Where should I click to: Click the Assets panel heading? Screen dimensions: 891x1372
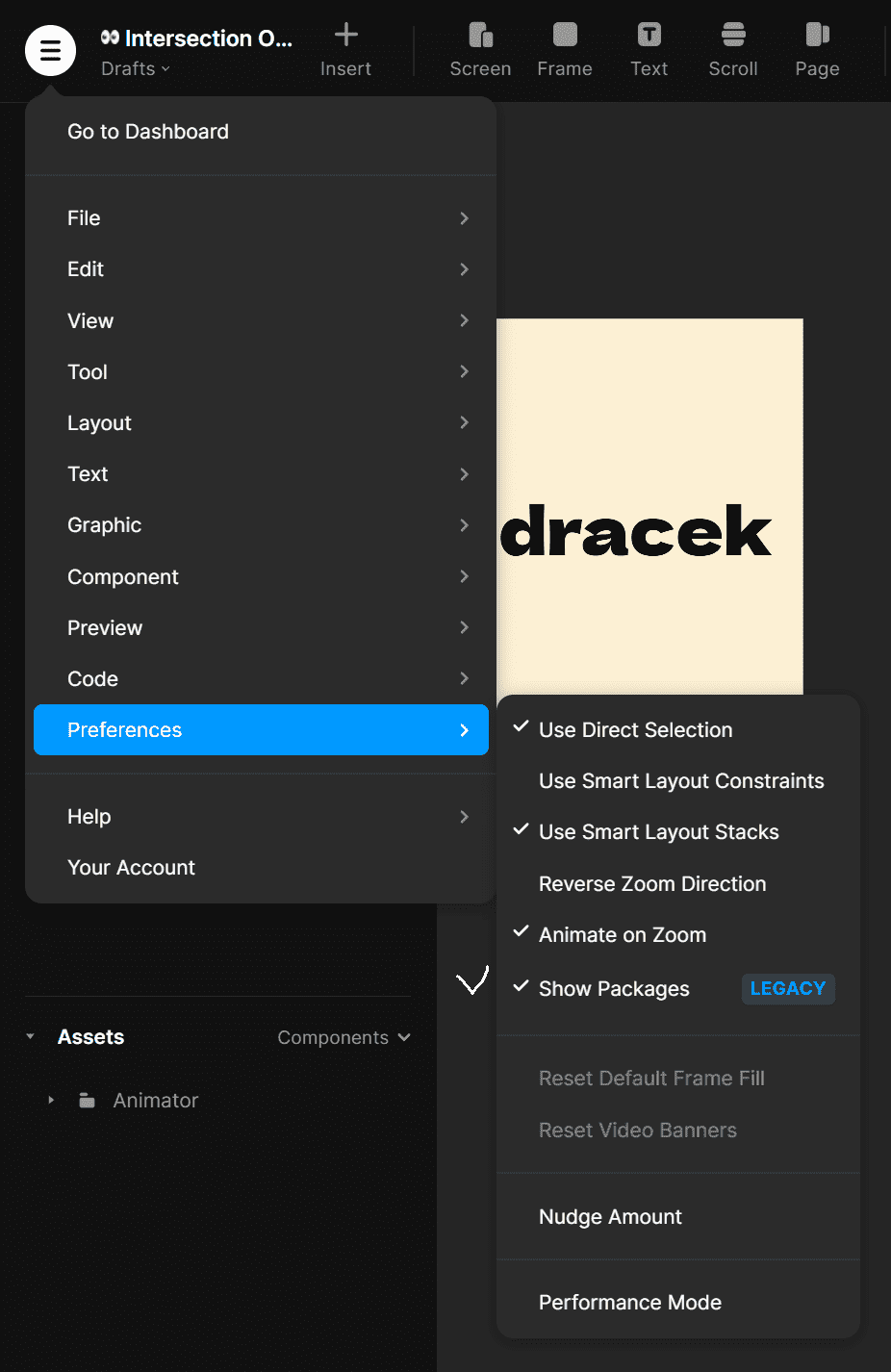pos(91,1037)
